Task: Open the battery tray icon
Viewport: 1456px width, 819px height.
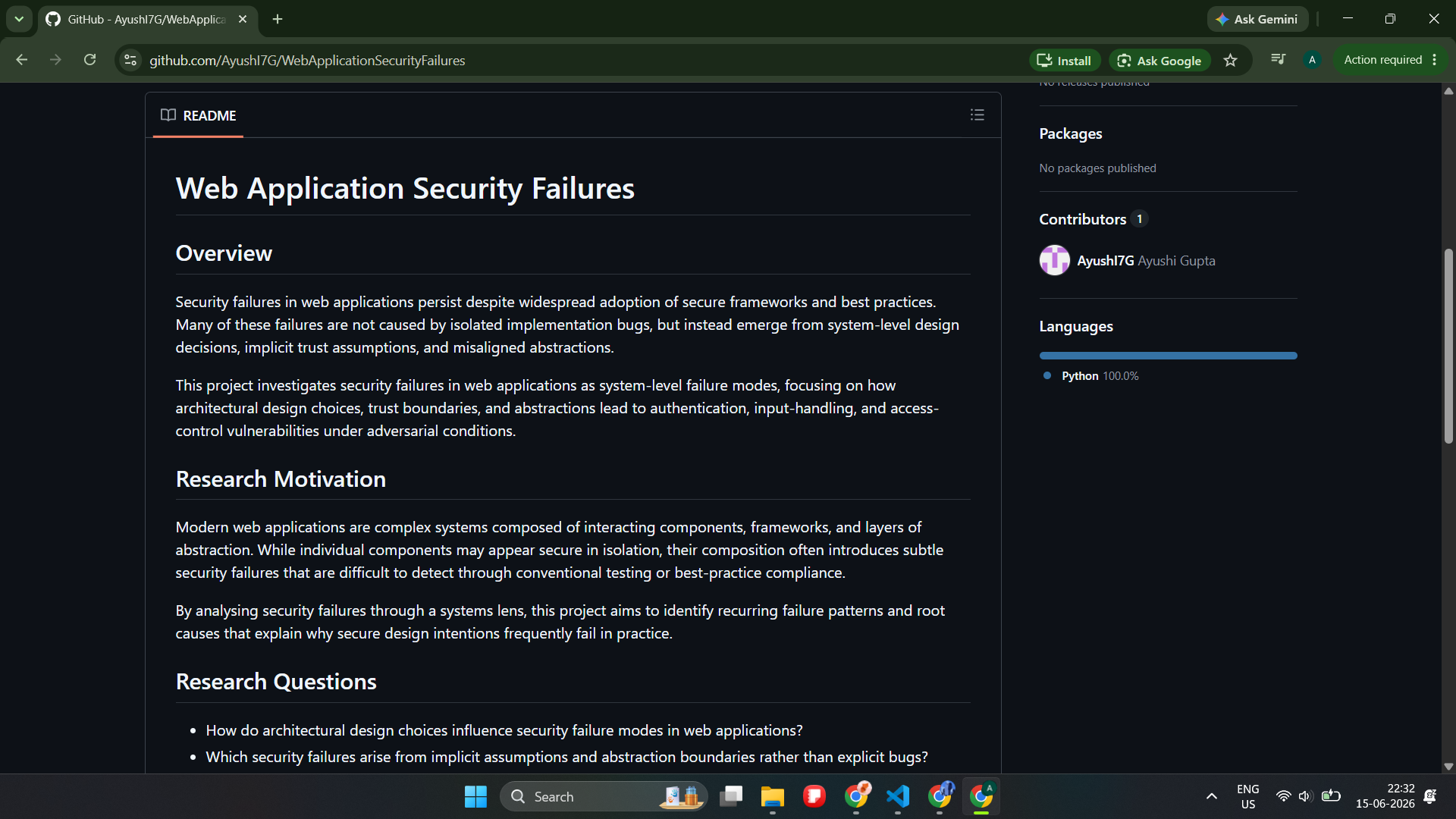Action: [1331, 796]
